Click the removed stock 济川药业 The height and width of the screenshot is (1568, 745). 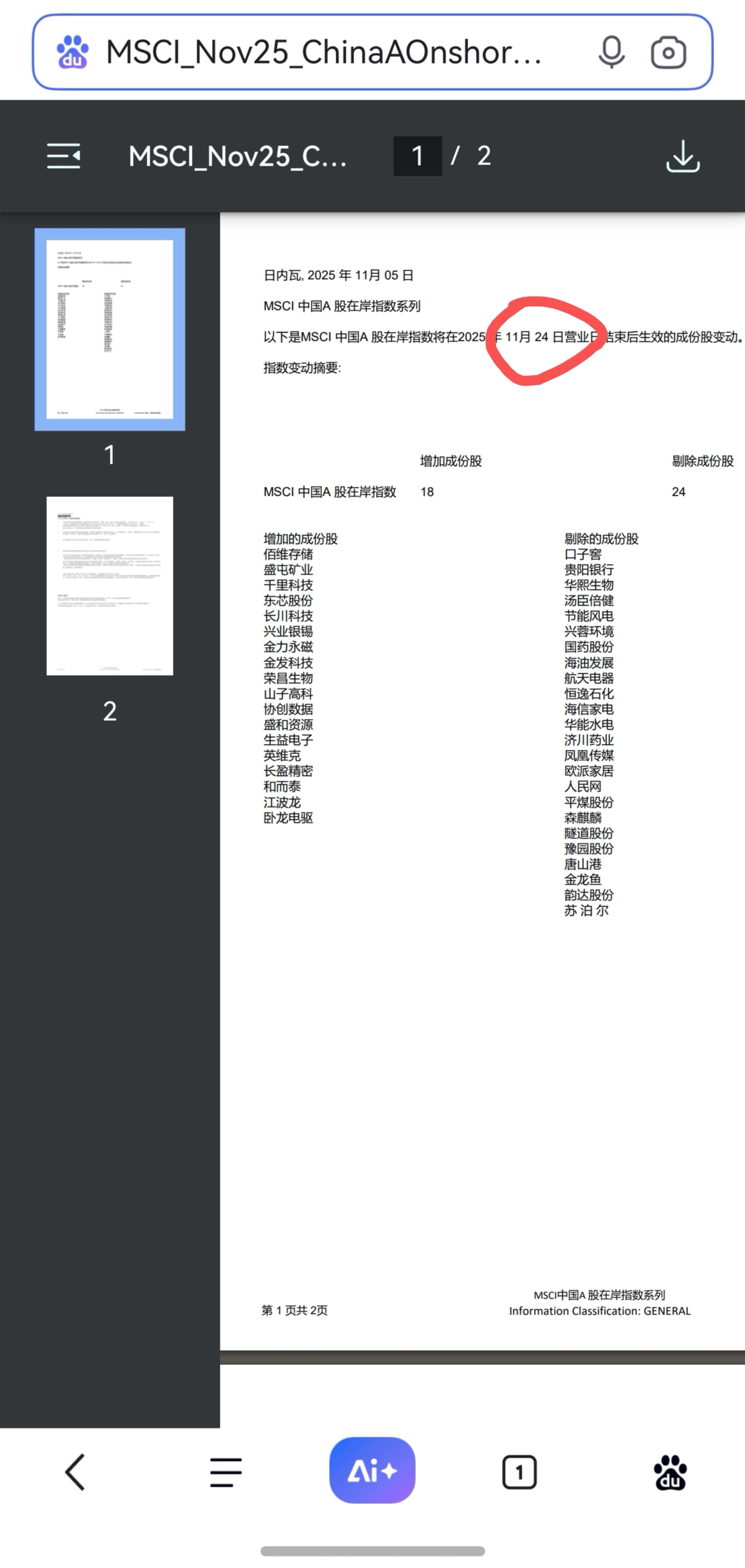tap(589, 740)
